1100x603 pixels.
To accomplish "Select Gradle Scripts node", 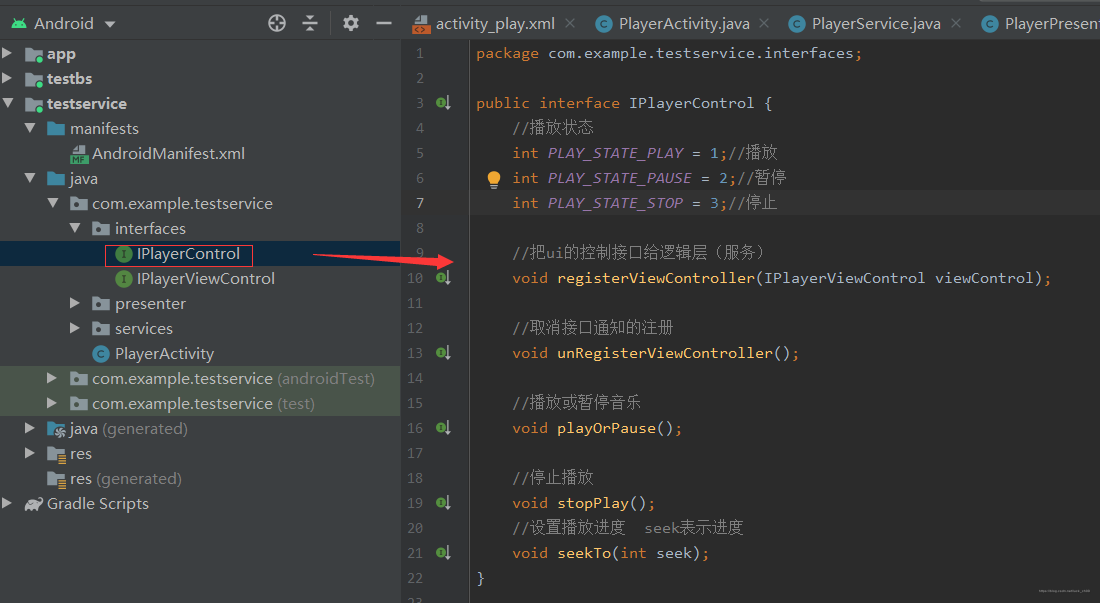I will (x=98, y=504).
